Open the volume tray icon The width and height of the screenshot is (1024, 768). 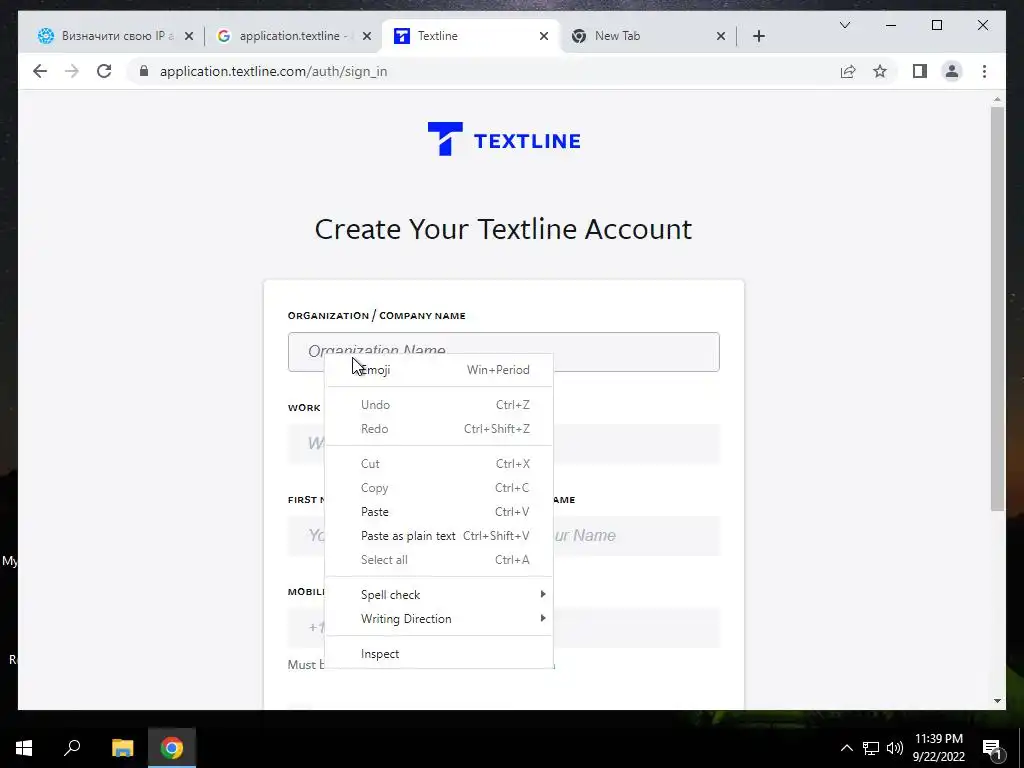click(x=895, y=748)
